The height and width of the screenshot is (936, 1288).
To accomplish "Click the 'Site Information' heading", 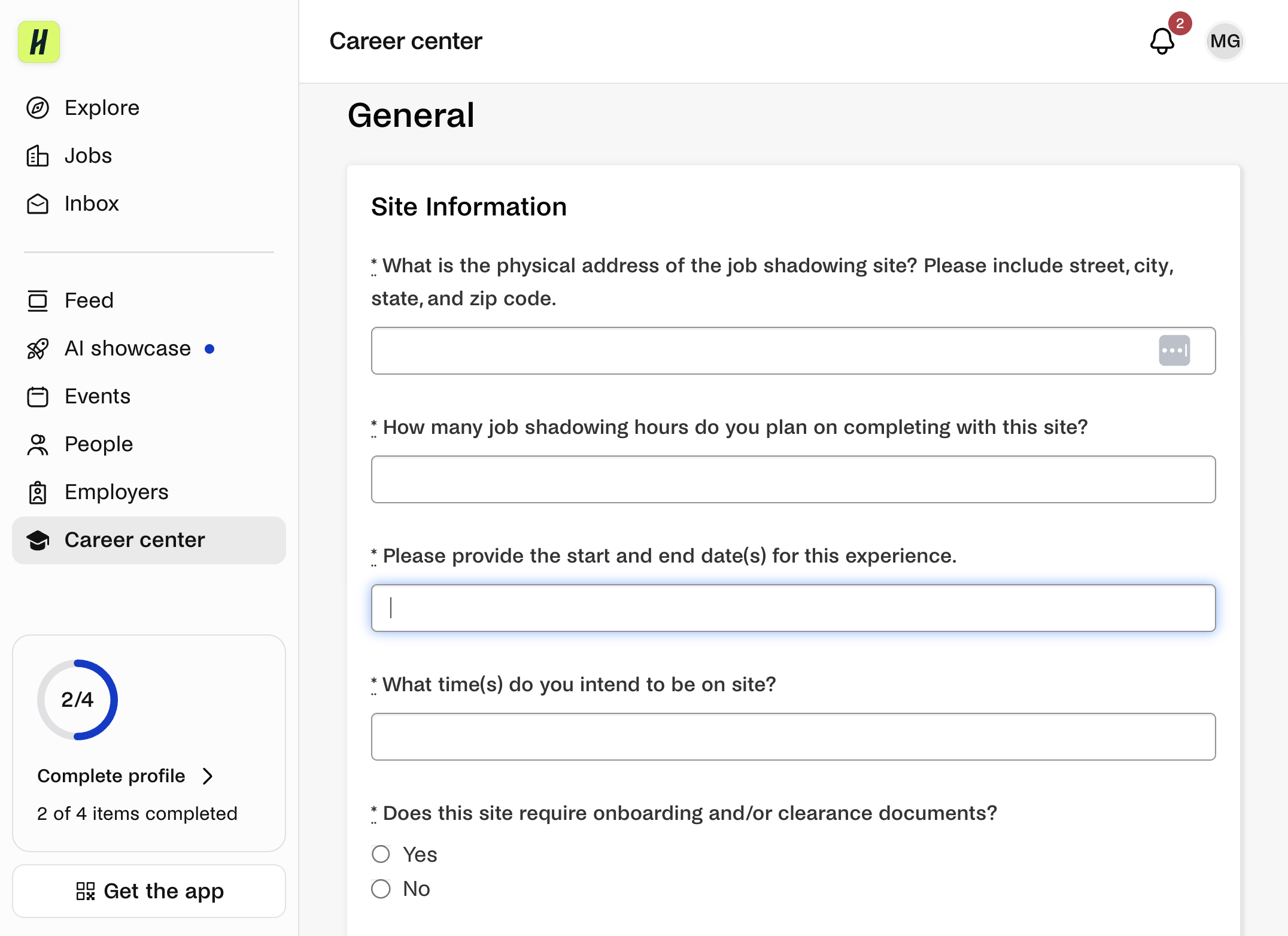I will (x=469, y=207).
